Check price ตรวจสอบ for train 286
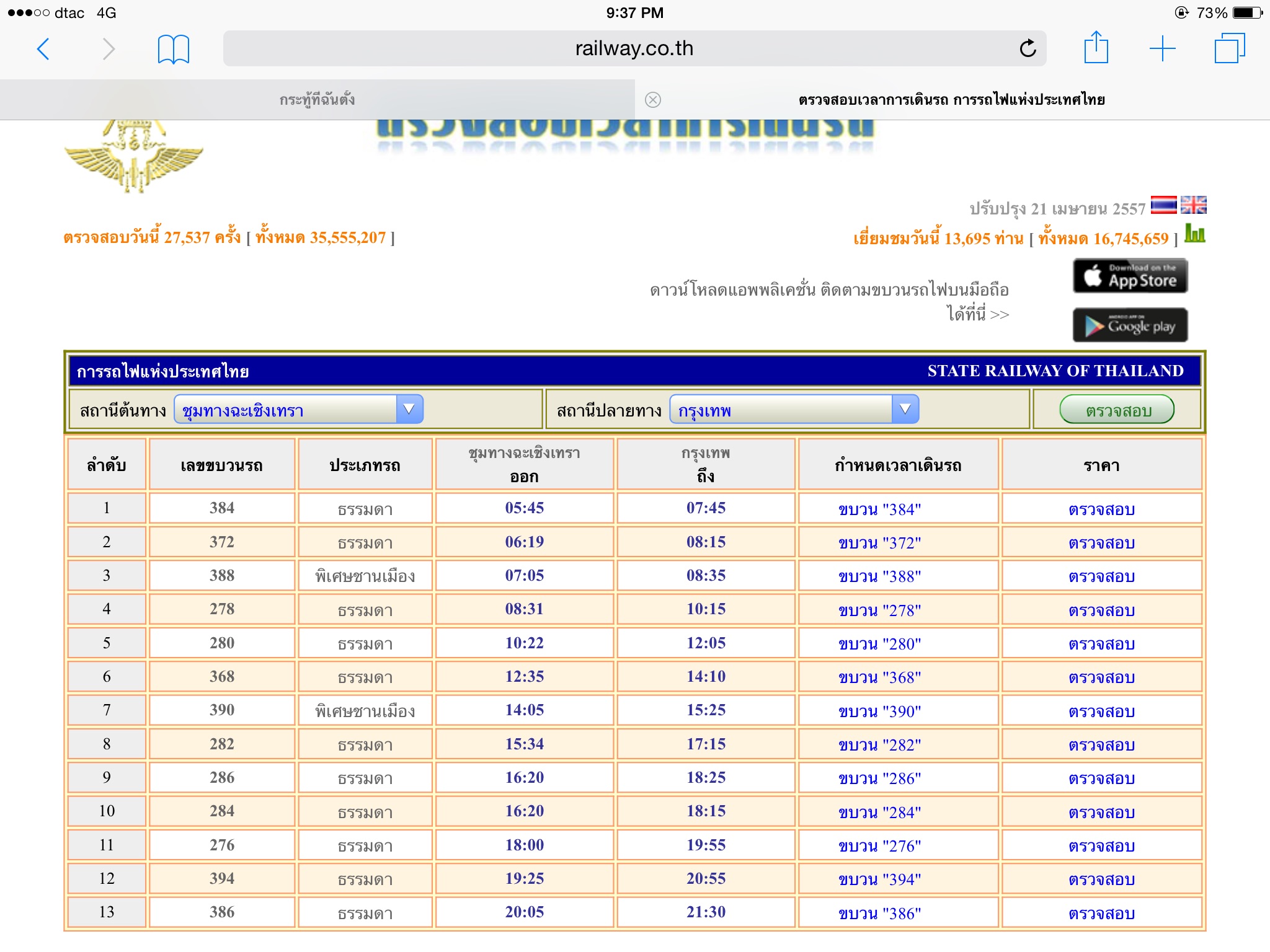This screenshot has height=952, width=1270. [x=1101, y=778]
